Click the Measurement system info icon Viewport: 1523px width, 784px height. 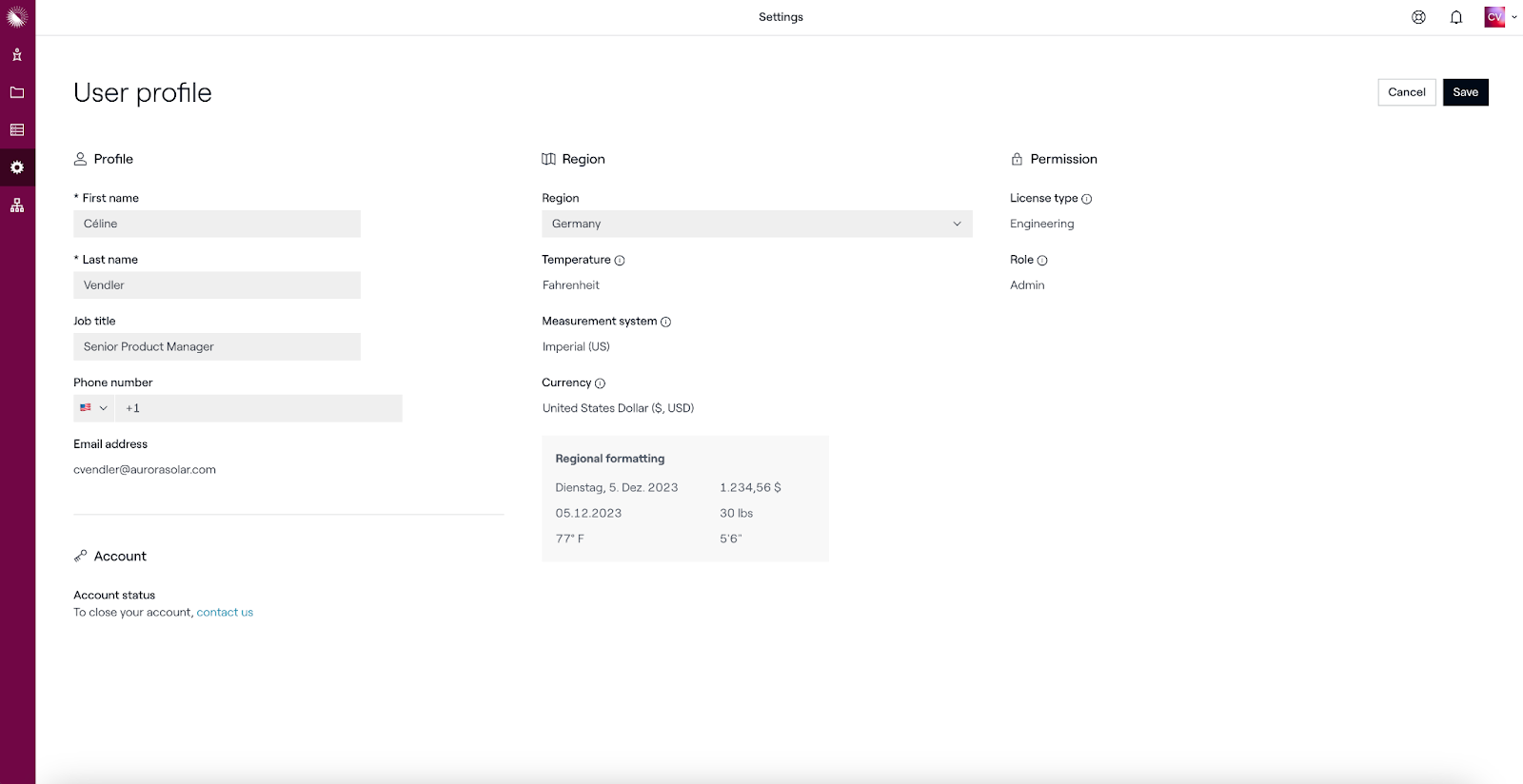click(666, 322)
